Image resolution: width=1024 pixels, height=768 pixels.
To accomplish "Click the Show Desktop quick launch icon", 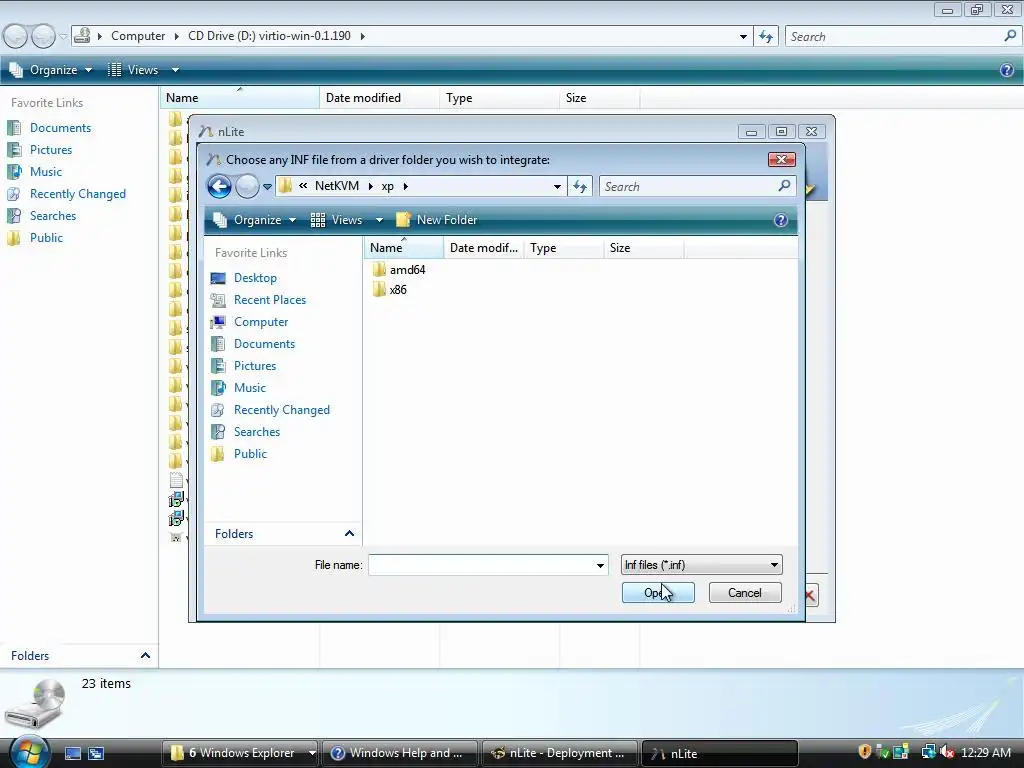I will [72, 754].
